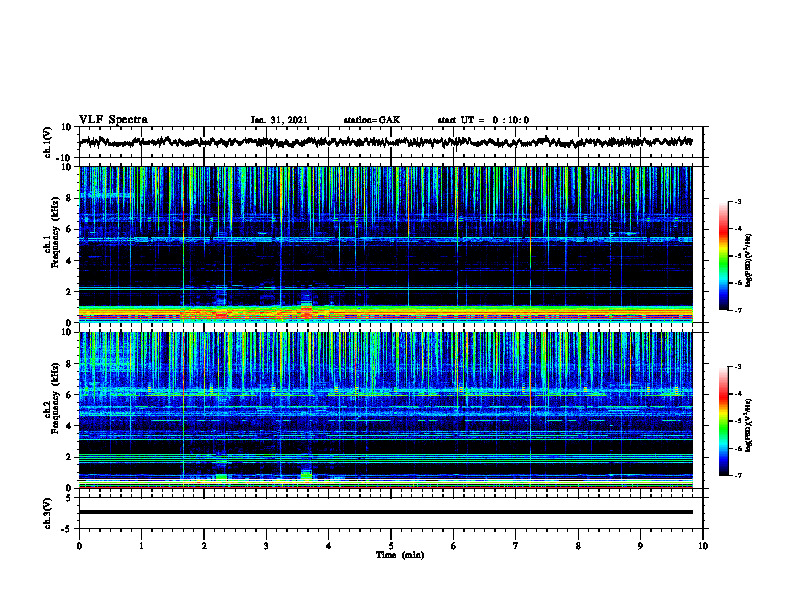Click the "VLF Spectra" plot title
The width and height of the screenshot is (792, 612).
tap(113, 120)
